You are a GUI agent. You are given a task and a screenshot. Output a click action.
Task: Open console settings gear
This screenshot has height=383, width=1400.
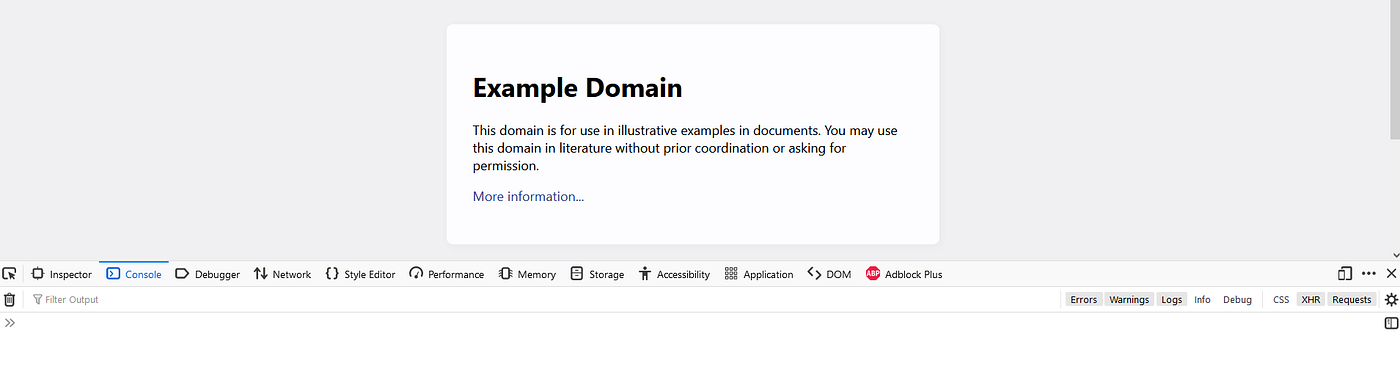tap(1391, 299)
